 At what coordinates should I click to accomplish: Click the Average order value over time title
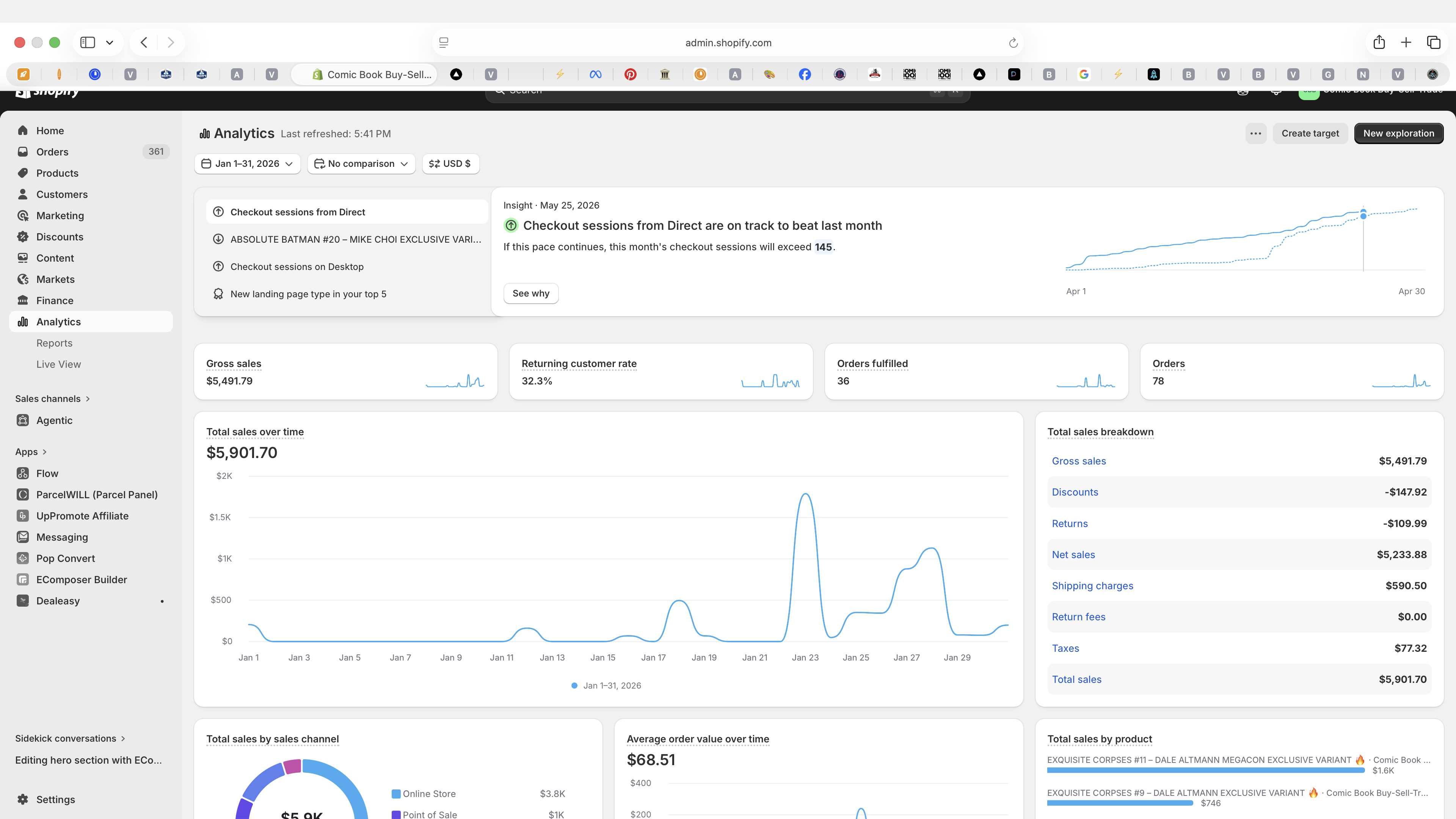click(698, 739)
